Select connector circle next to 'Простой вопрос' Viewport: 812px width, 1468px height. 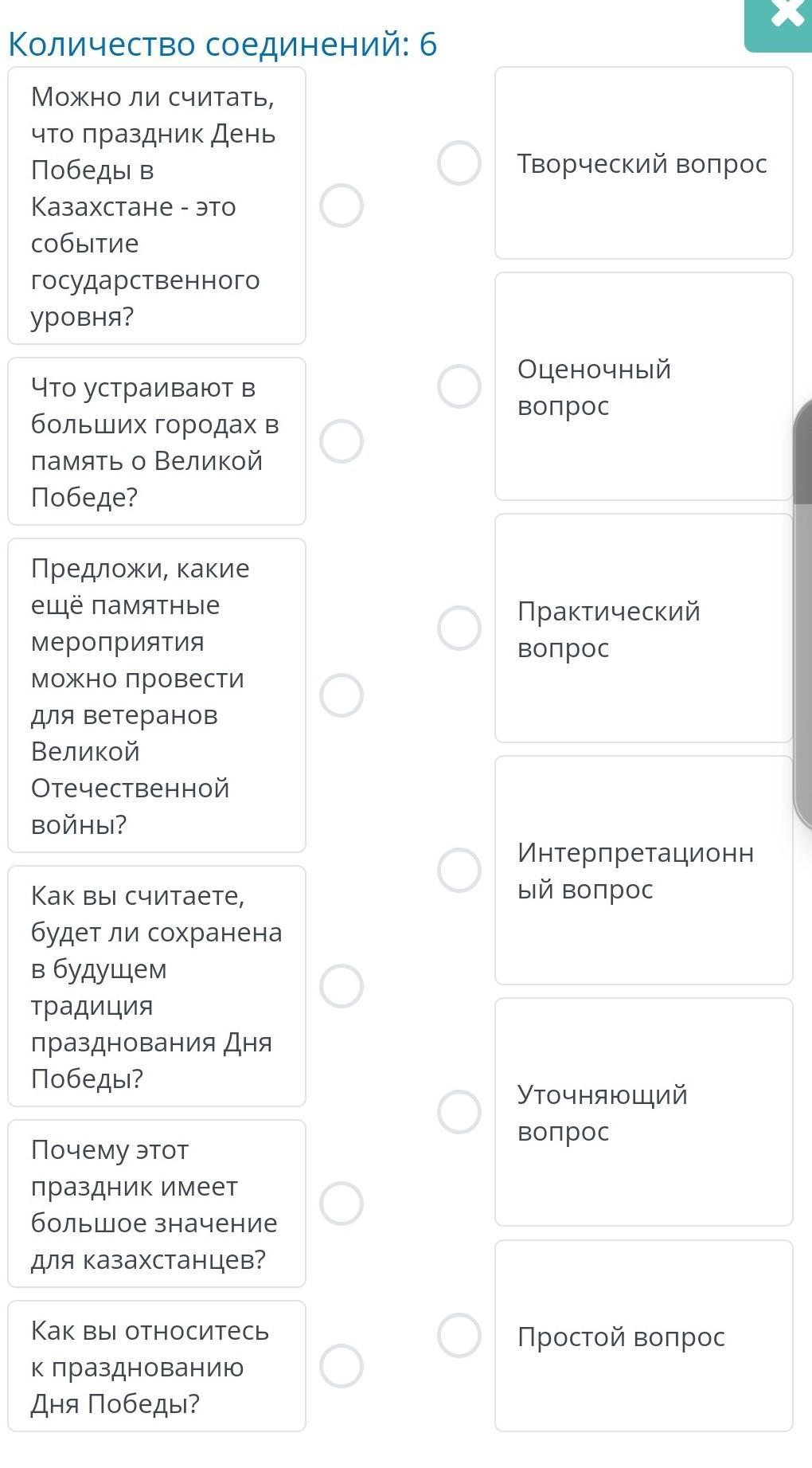pos(459,1335)
